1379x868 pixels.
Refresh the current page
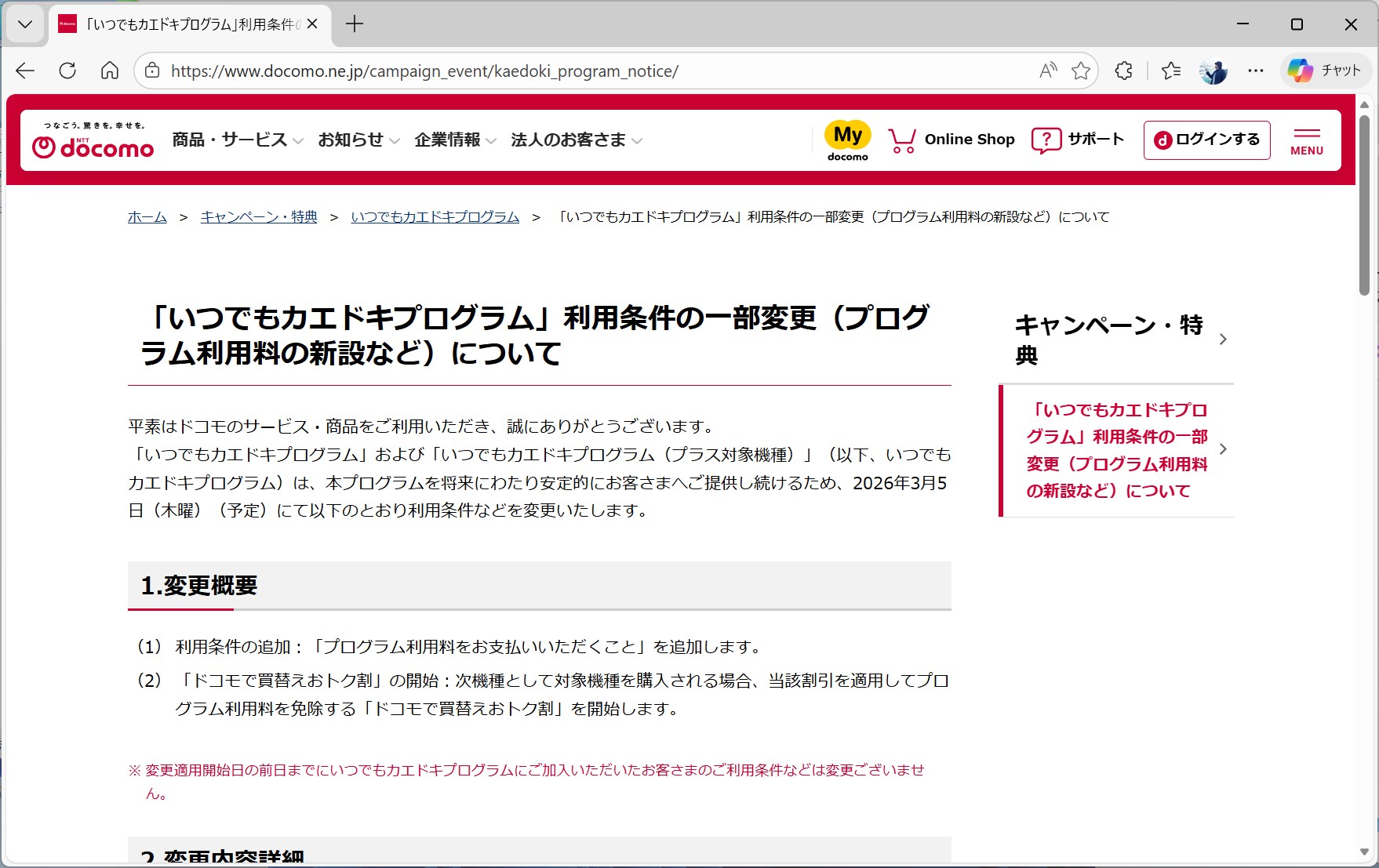[67, 71]
